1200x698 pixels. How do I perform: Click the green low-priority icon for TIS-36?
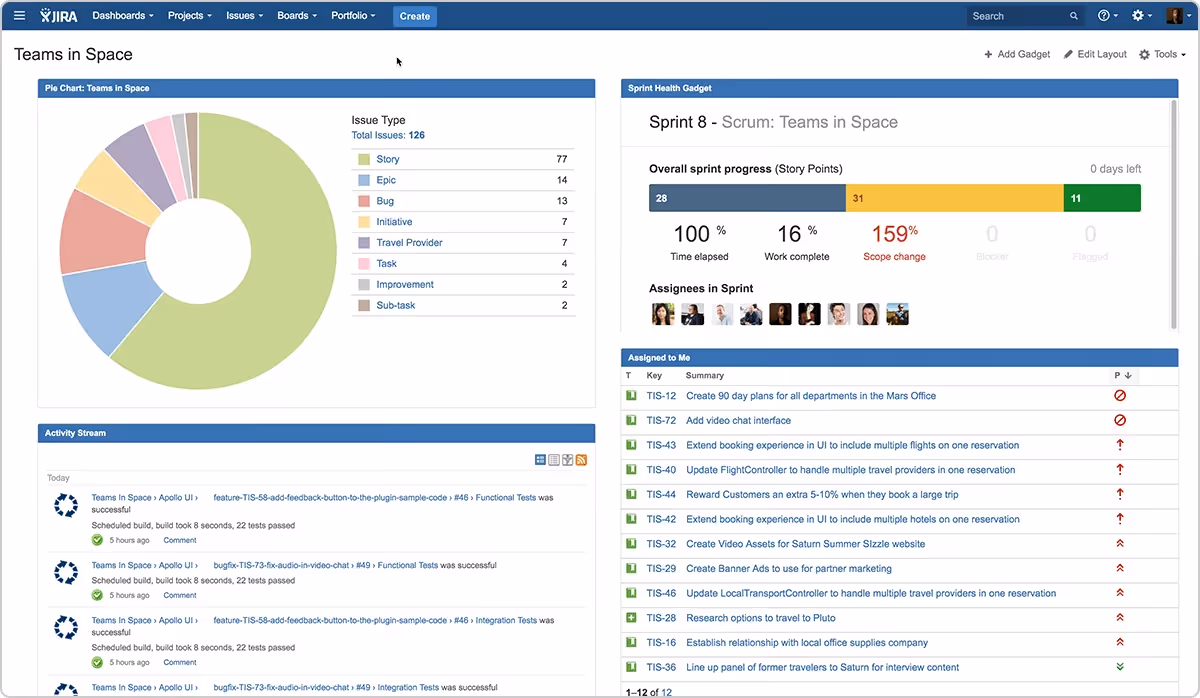(x=1120, y=667)
